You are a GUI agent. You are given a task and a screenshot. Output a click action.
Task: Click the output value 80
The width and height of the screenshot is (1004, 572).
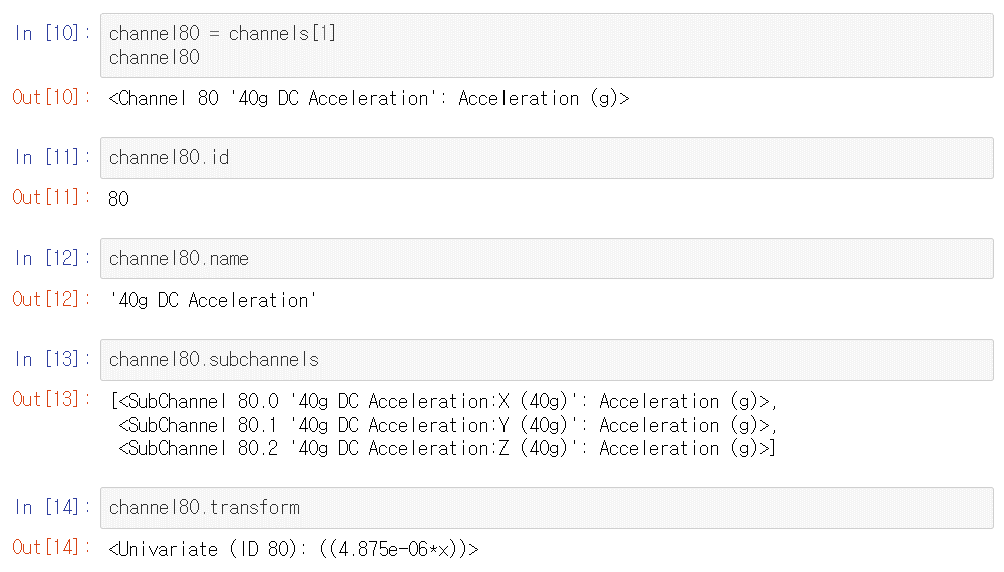[118, 199]
